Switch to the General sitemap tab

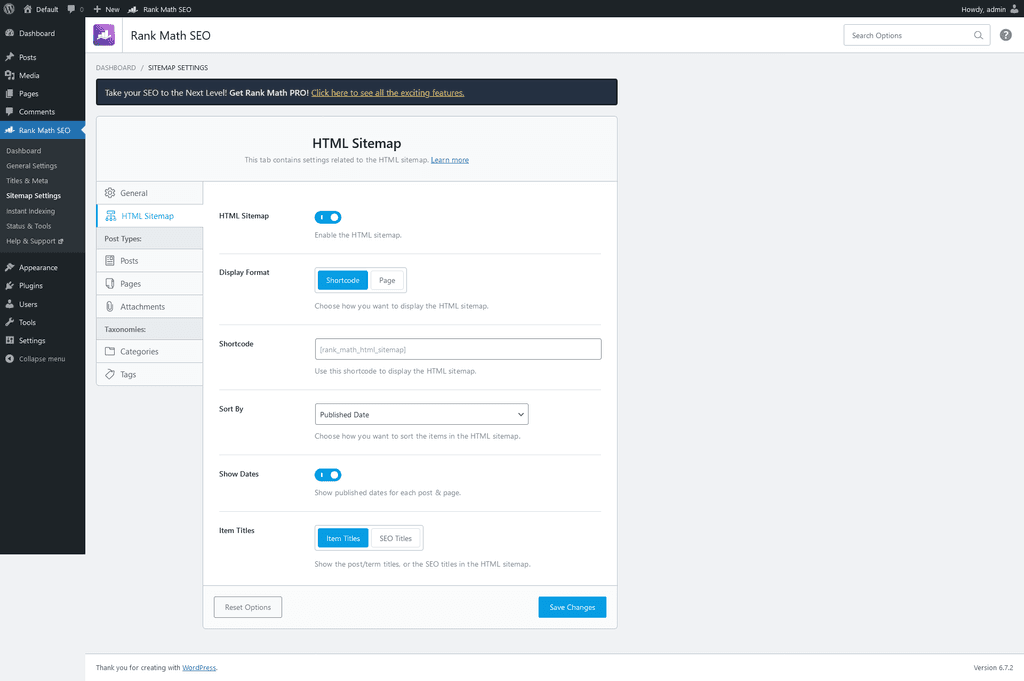pyautogui.click(x=150, y=193)
